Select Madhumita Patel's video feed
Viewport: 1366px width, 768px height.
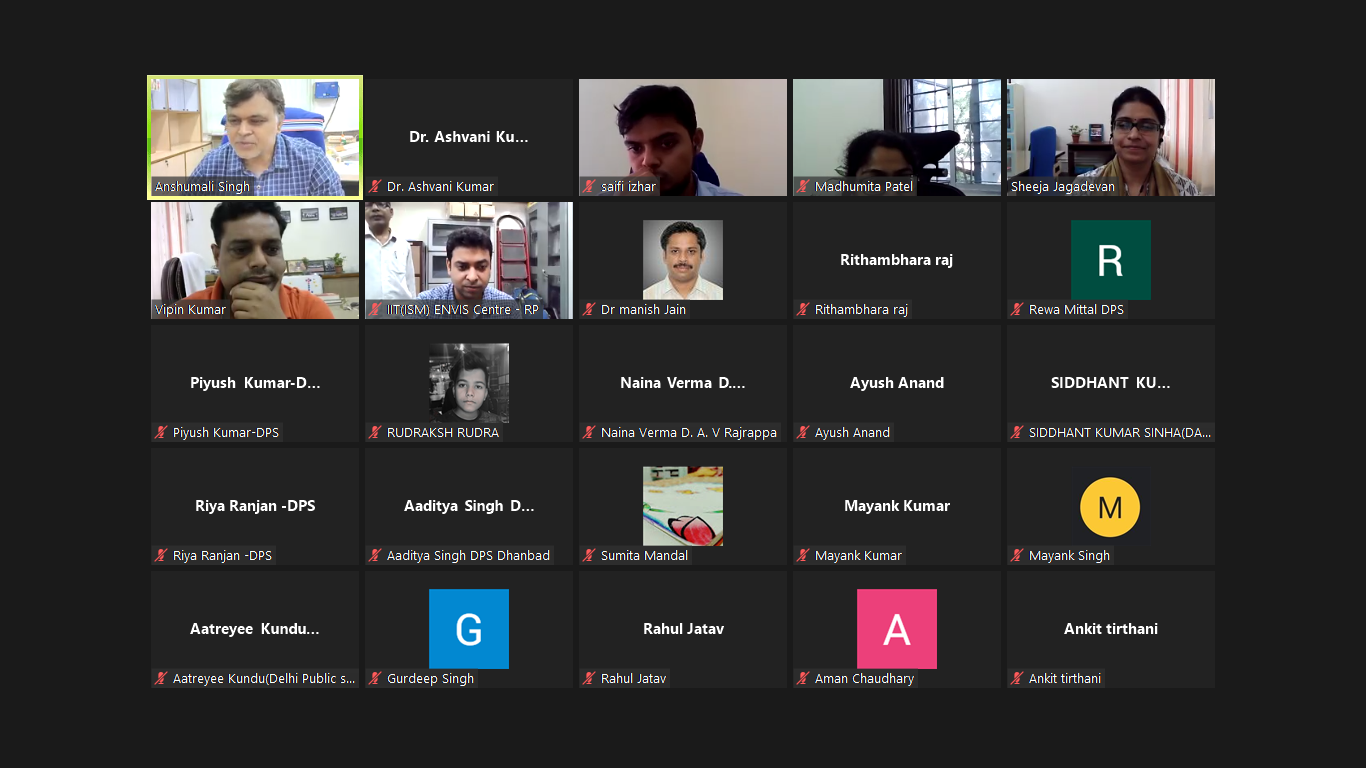click(x=897, y=137)
